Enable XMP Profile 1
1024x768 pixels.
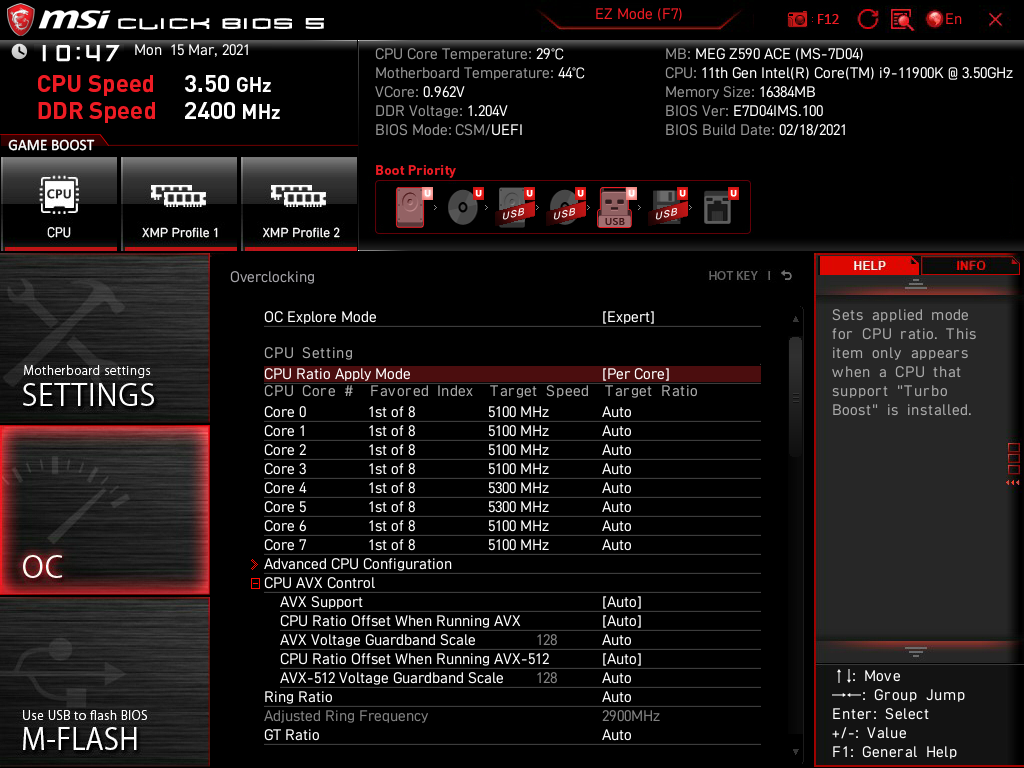pyautogui.click(x=180, y=203)
